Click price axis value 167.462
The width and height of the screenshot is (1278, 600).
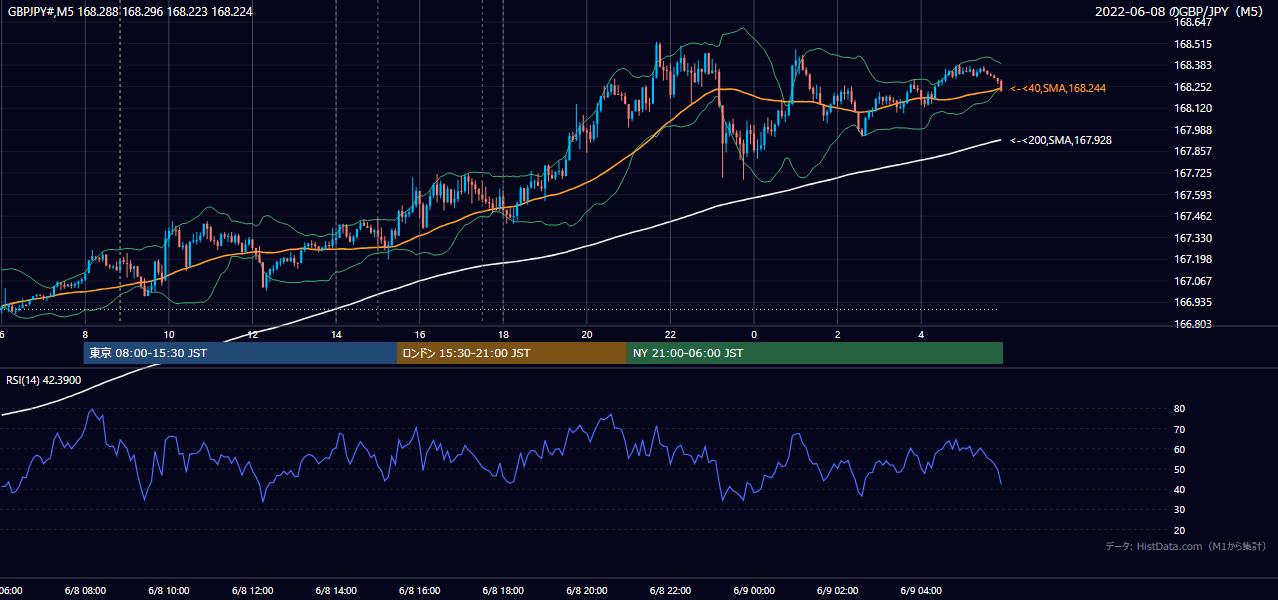pos(1192,216)
